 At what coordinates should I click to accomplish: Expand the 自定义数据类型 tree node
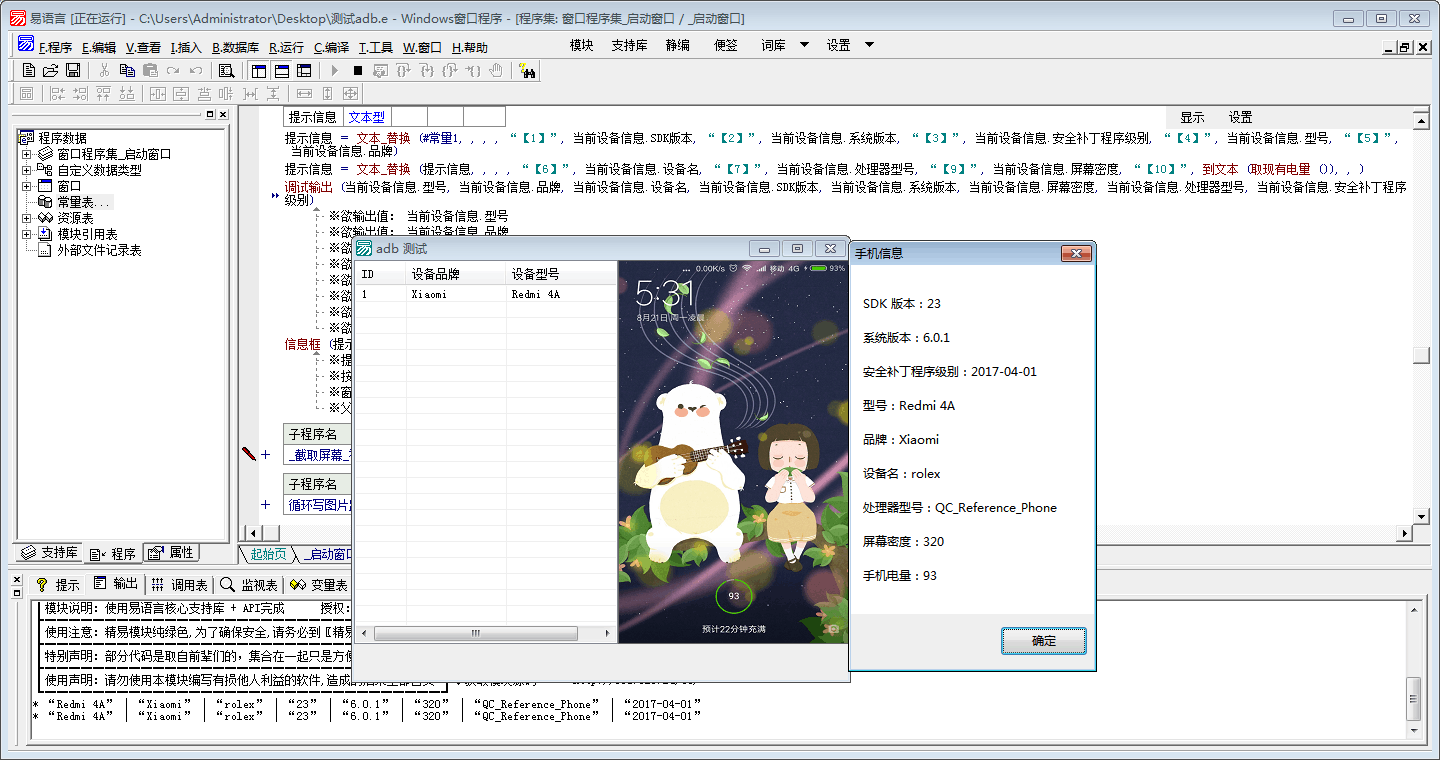pos(26,170)
